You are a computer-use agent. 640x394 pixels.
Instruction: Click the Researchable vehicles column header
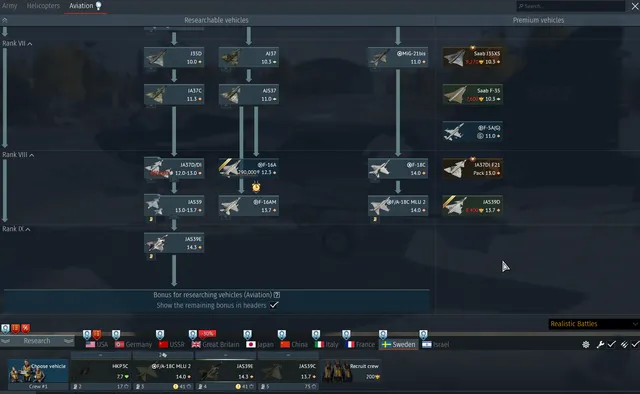click(216, 20)
